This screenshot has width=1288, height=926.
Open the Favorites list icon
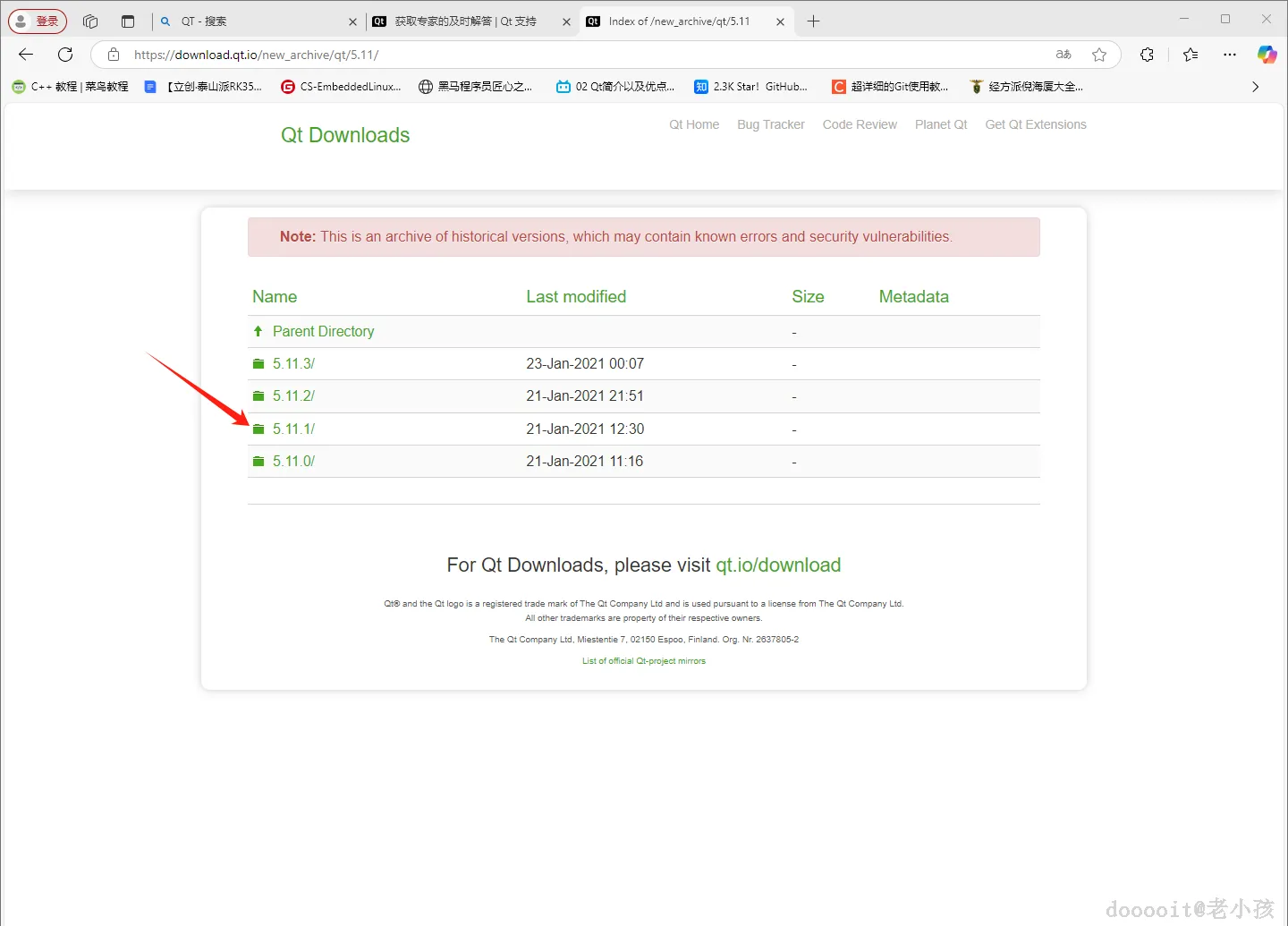click(x=1191, y=55)
